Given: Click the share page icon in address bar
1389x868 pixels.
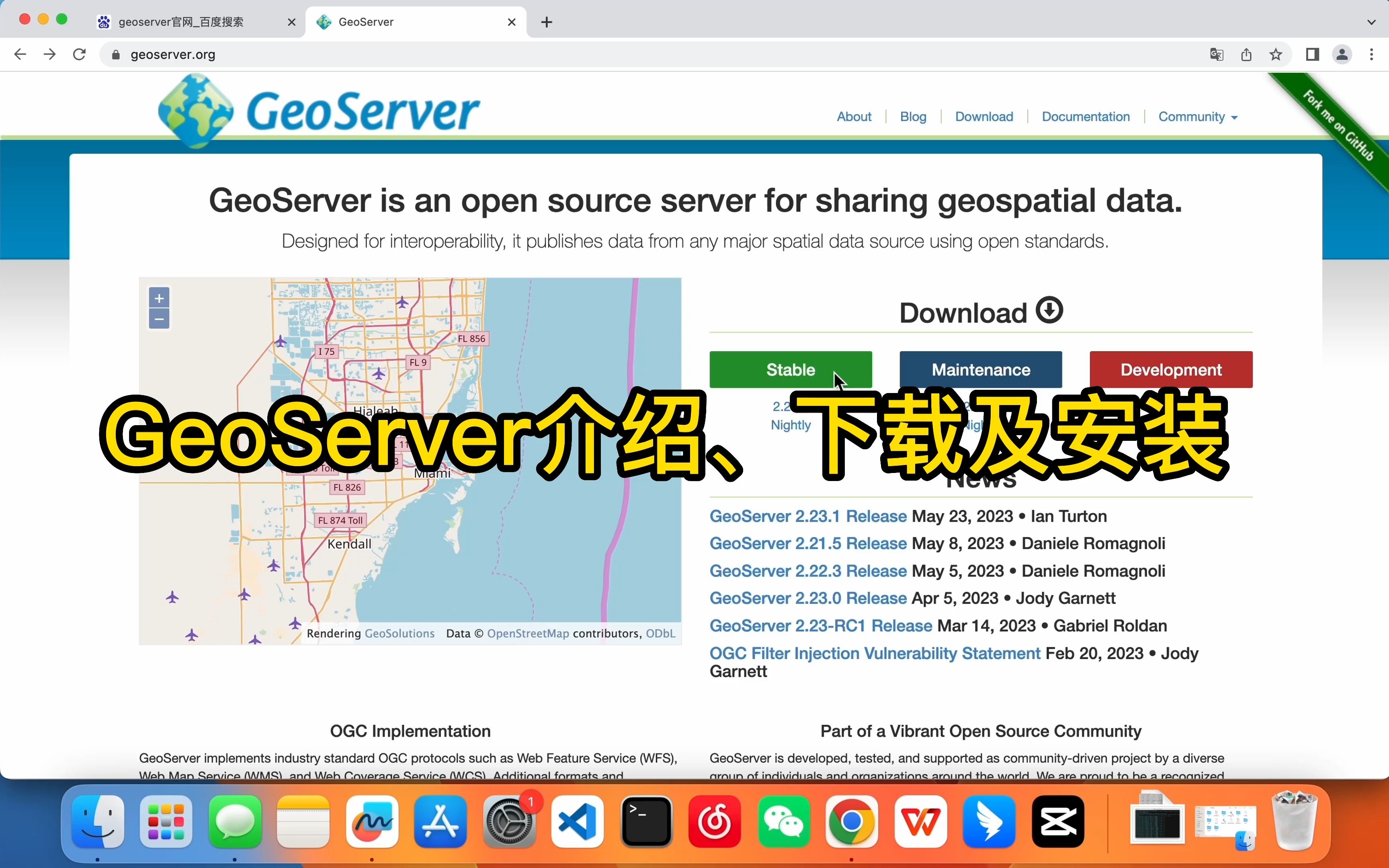Looking at the screenshot, I should tap(1246, 55).
